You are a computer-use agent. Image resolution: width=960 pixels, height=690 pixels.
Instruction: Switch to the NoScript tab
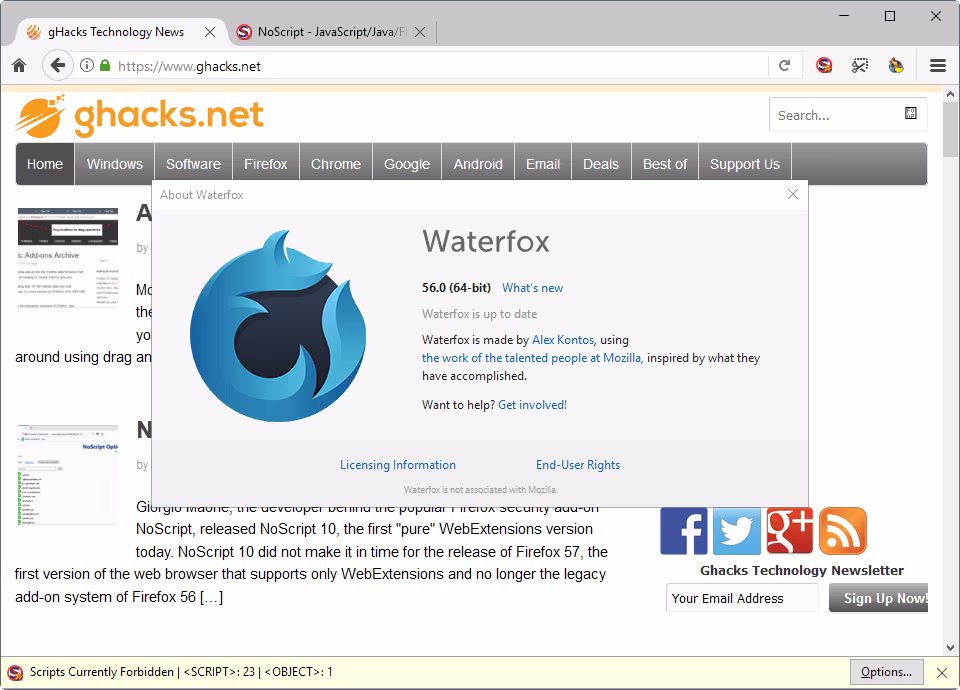pos(331,32)
